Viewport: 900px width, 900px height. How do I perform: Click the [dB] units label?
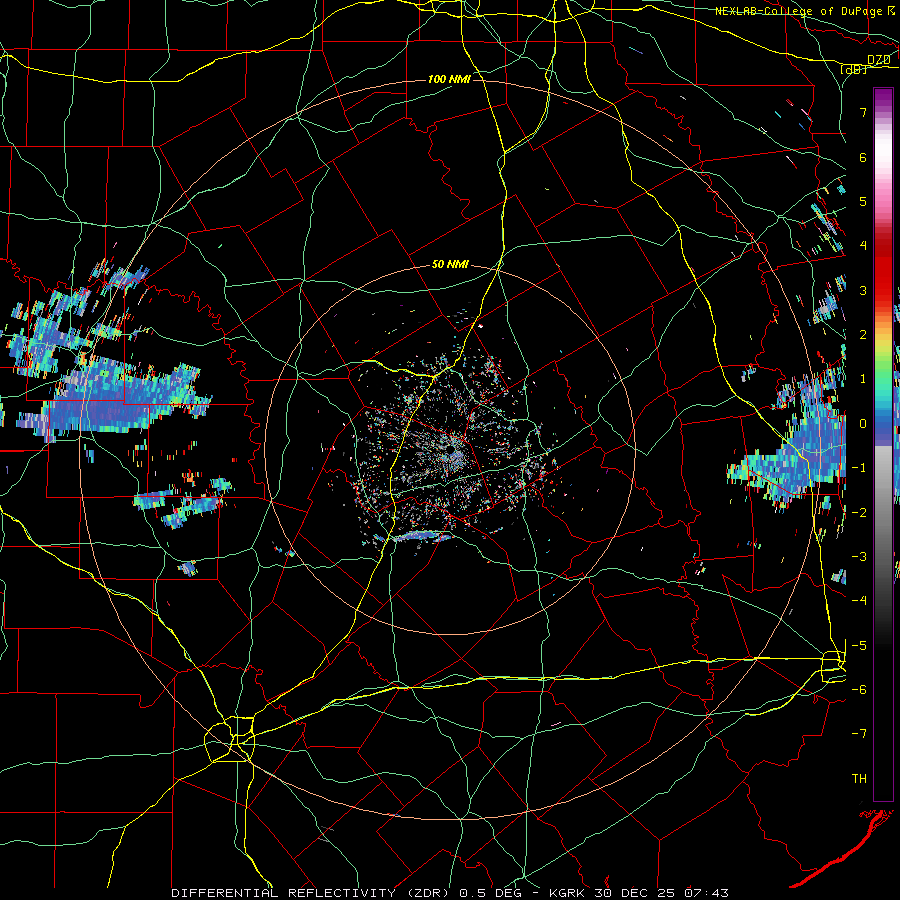pos(854,69)
